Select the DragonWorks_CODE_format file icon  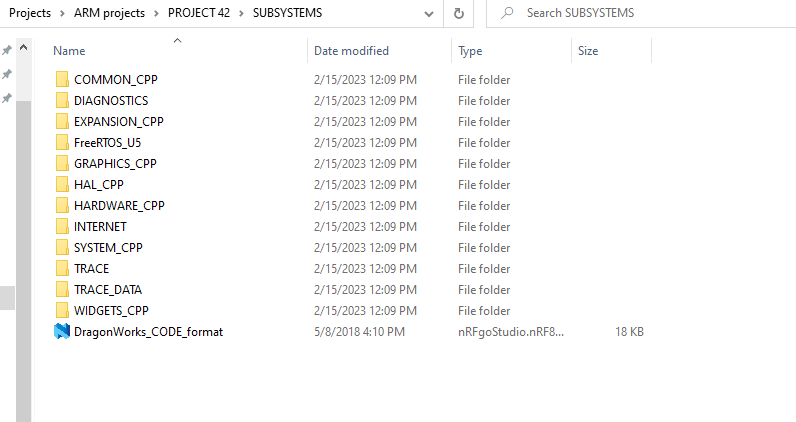(x=61, y=332)
